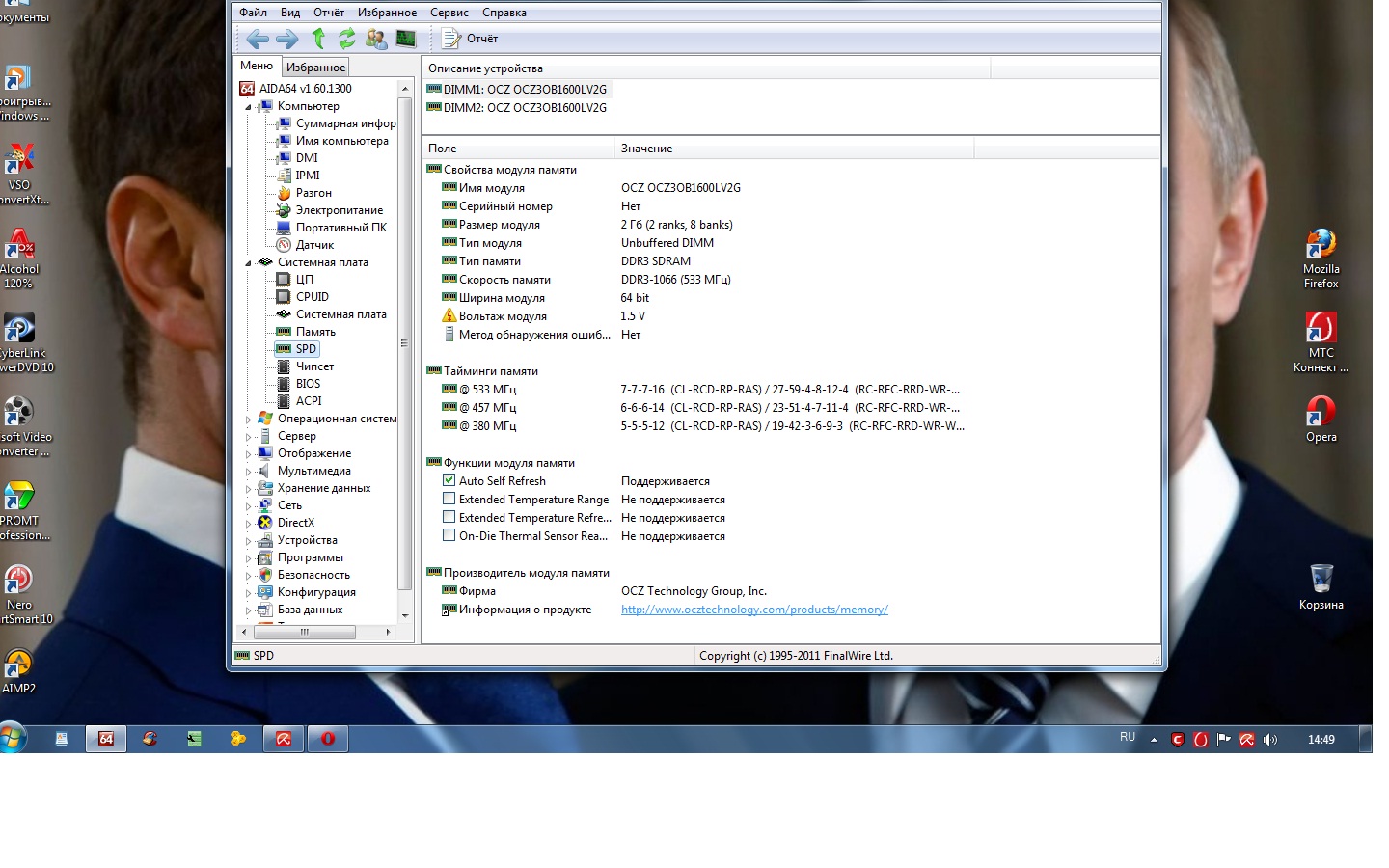This screenshot has height=868, width=1389.
Task: Click the green Refresh arrows icon
Action: tap(347, 39)
